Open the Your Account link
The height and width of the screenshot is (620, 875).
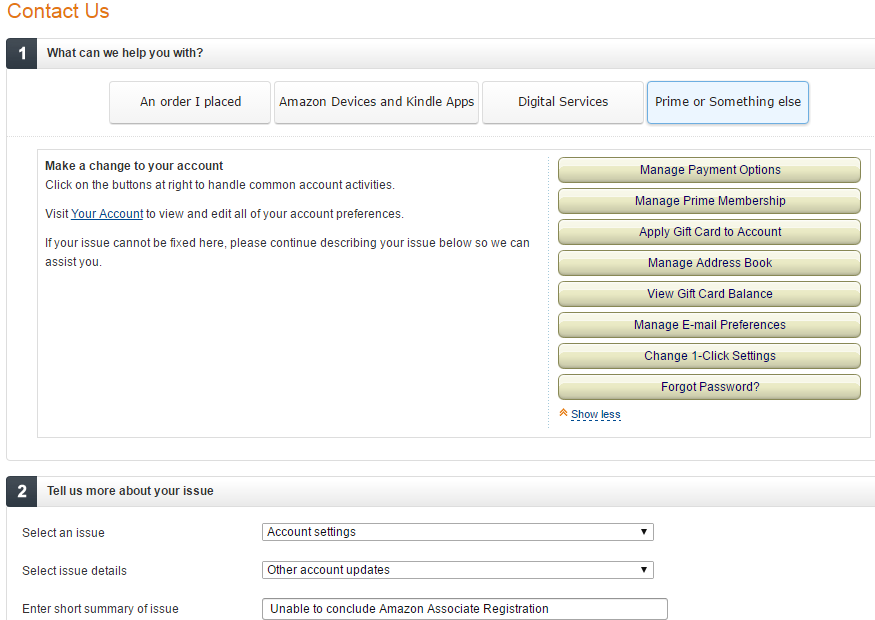[x=107, y=214]
